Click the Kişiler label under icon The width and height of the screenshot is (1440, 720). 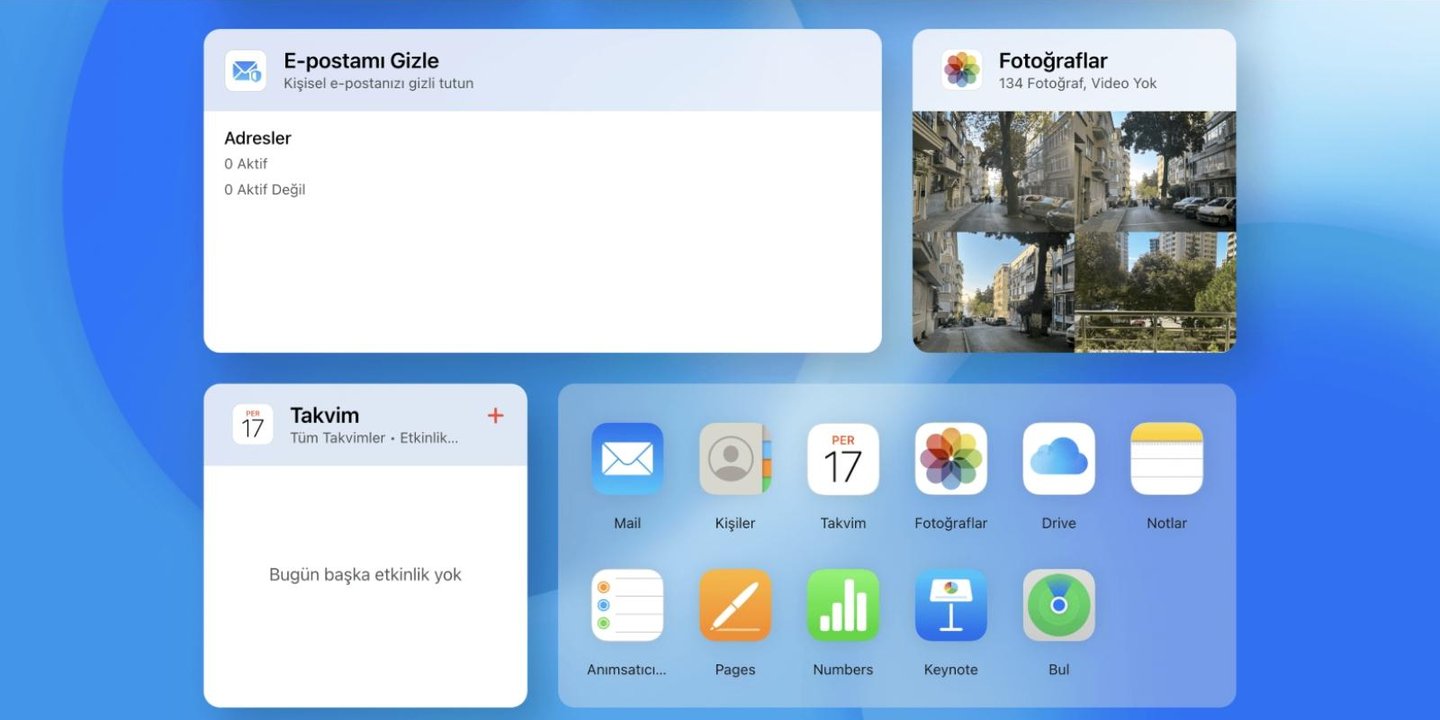[735, 523]
